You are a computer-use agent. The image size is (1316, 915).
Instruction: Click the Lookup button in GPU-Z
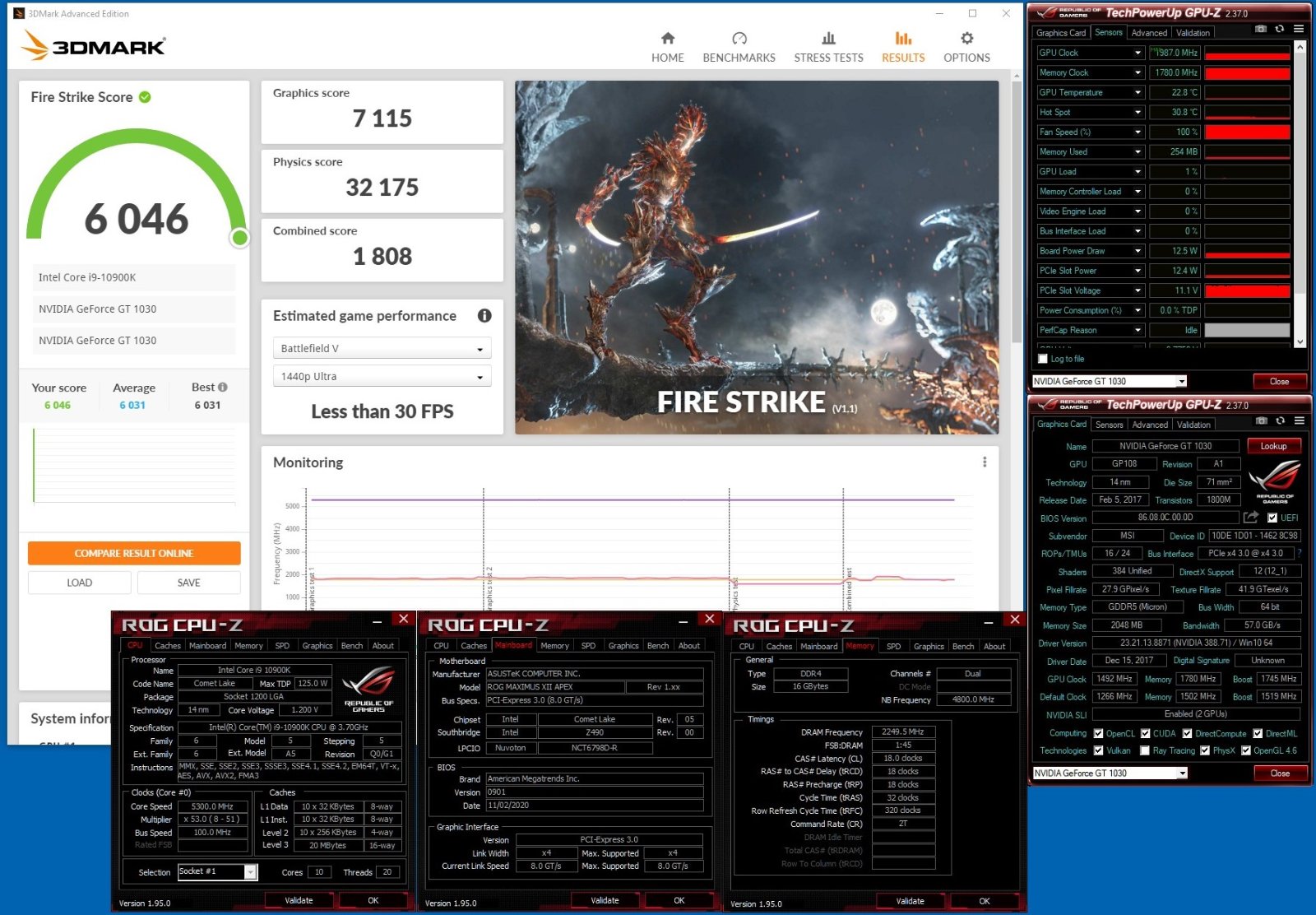point(1273,446)
